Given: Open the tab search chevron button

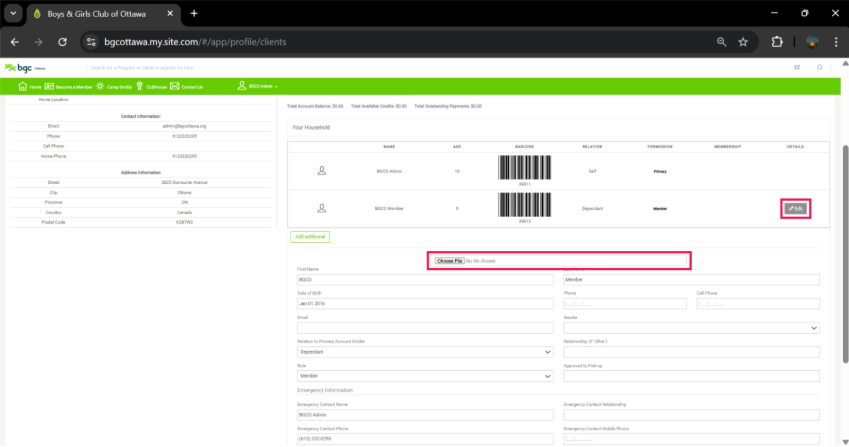Looking at the screenshot, I should 13,14.
